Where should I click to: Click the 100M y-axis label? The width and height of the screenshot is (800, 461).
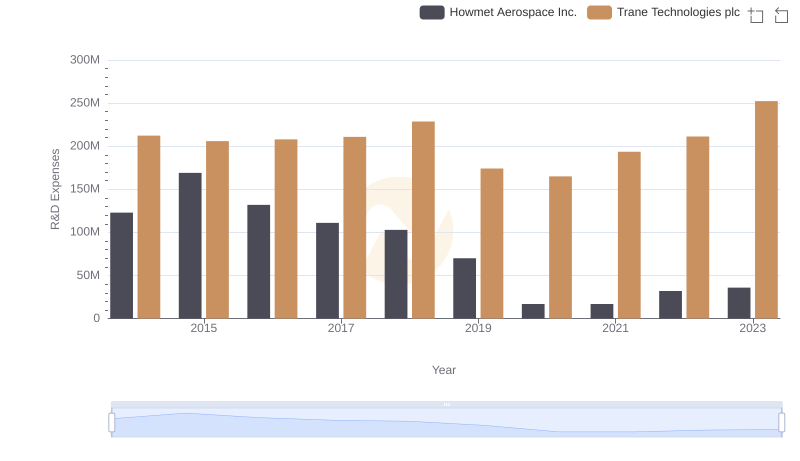click(85, 232)
